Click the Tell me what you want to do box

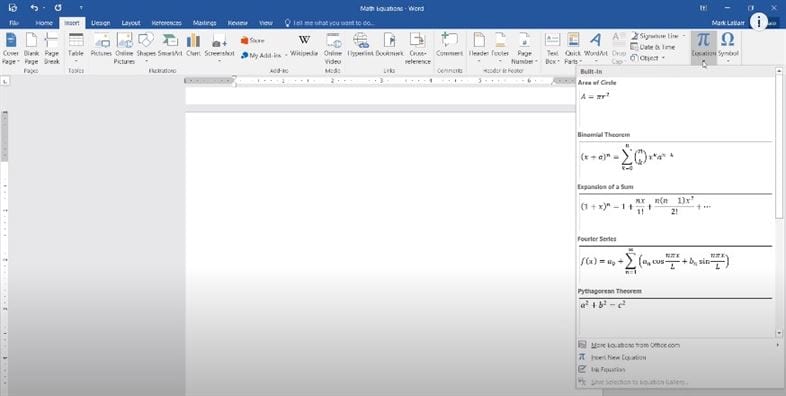(x=329, y=23)
